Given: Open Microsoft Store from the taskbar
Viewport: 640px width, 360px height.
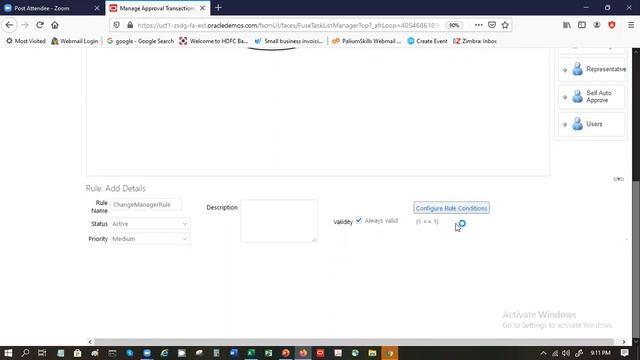Looking at the screenshot, I should pyautogui.click(x=78, y=353).
